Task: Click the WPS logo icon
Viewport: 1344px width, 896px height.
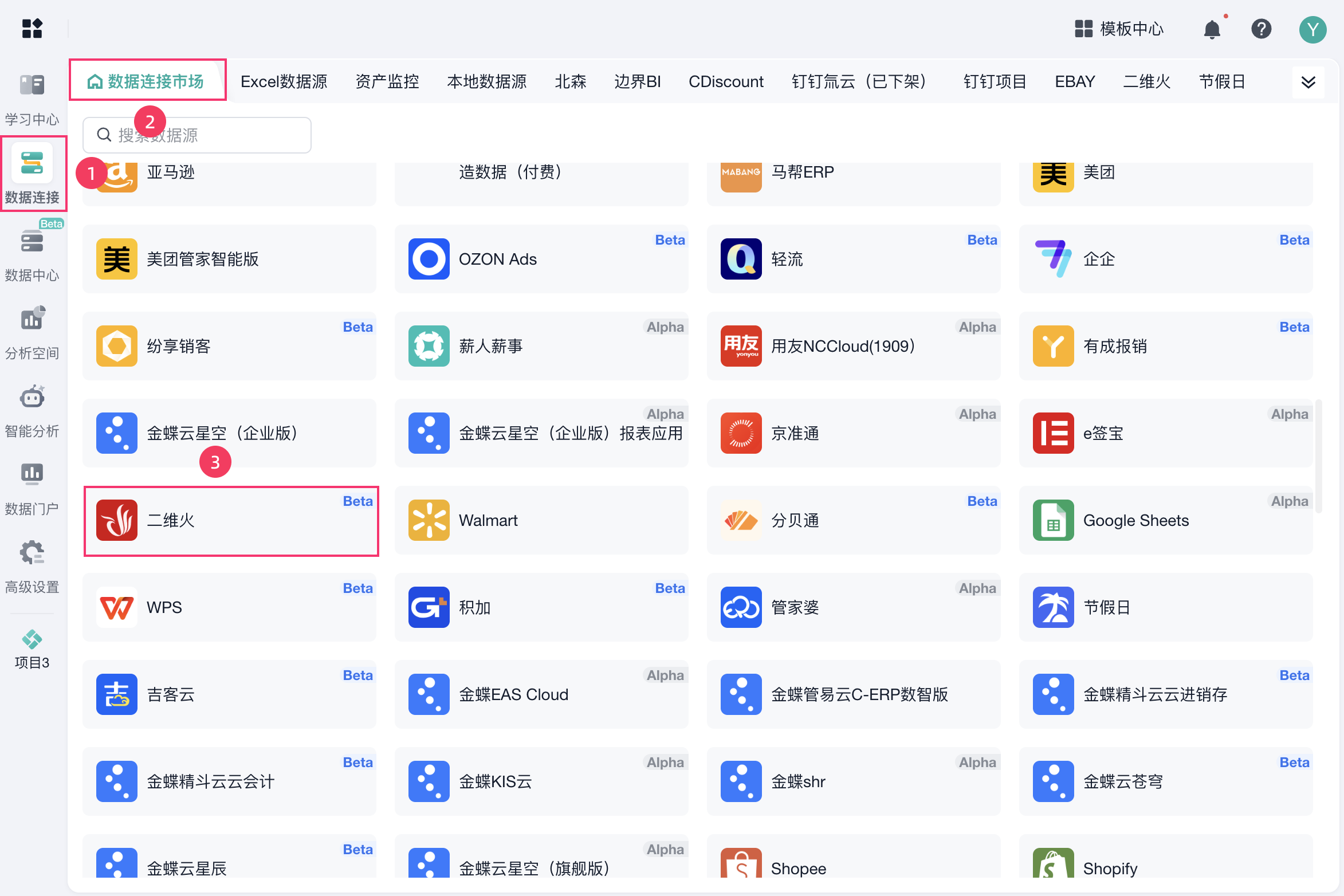Action: tap(117, 607)
